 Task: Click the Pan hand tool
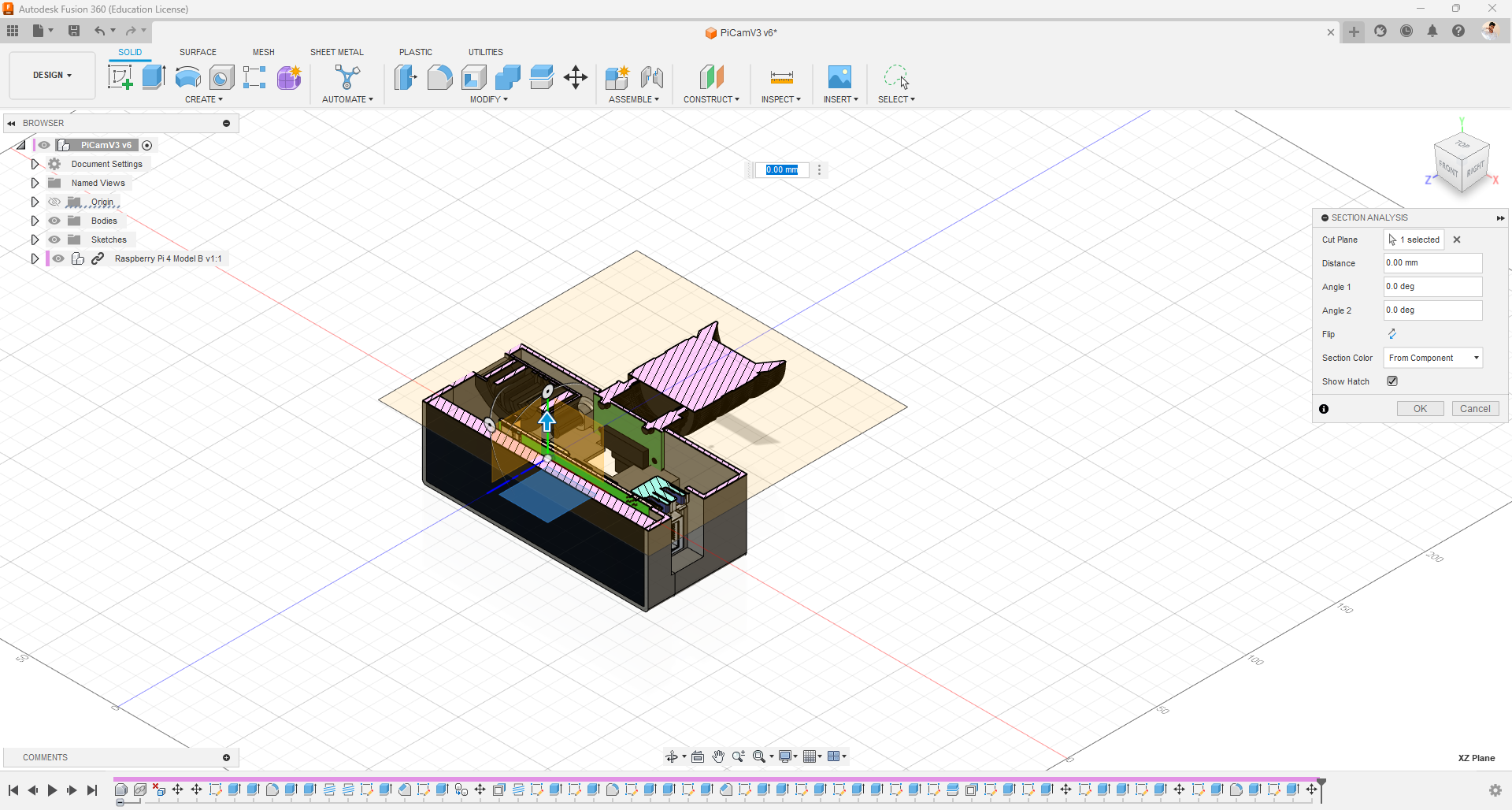(718, 756)
